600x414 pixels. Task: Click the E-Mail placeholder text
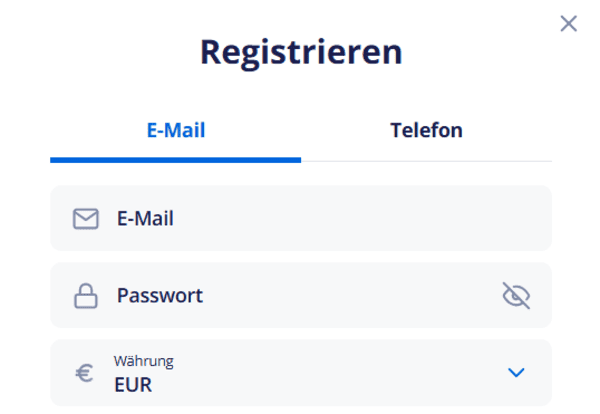coord(145,218)
